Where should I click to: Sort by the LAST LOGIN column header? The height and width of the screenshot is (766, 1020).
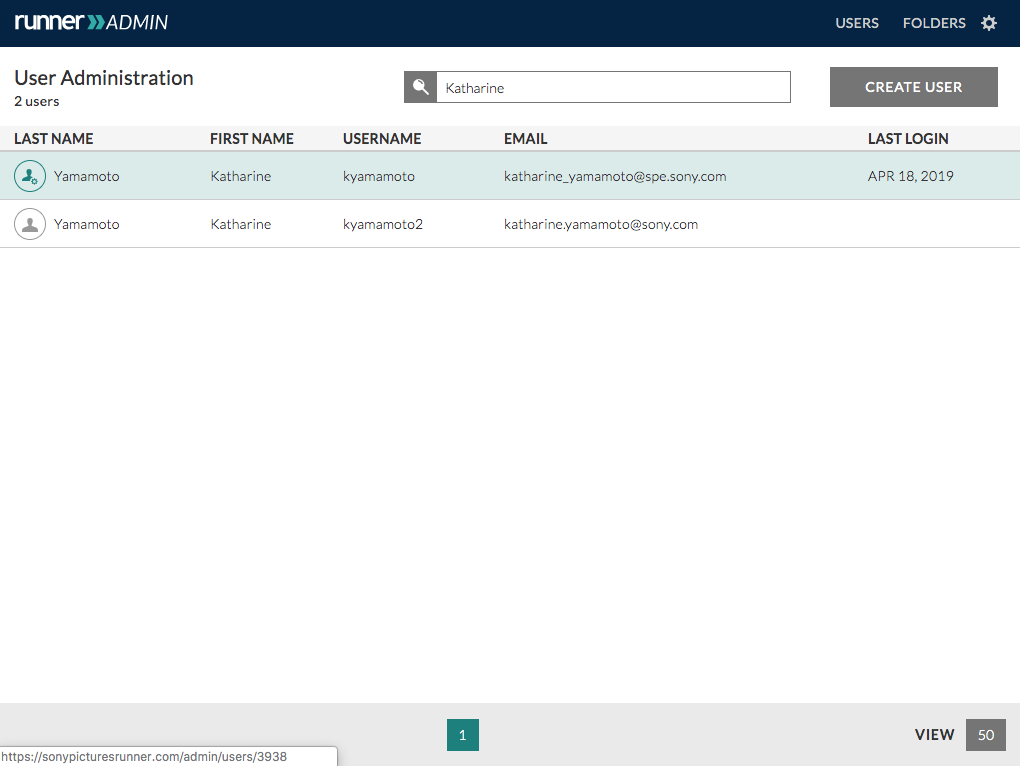[908, 139]
